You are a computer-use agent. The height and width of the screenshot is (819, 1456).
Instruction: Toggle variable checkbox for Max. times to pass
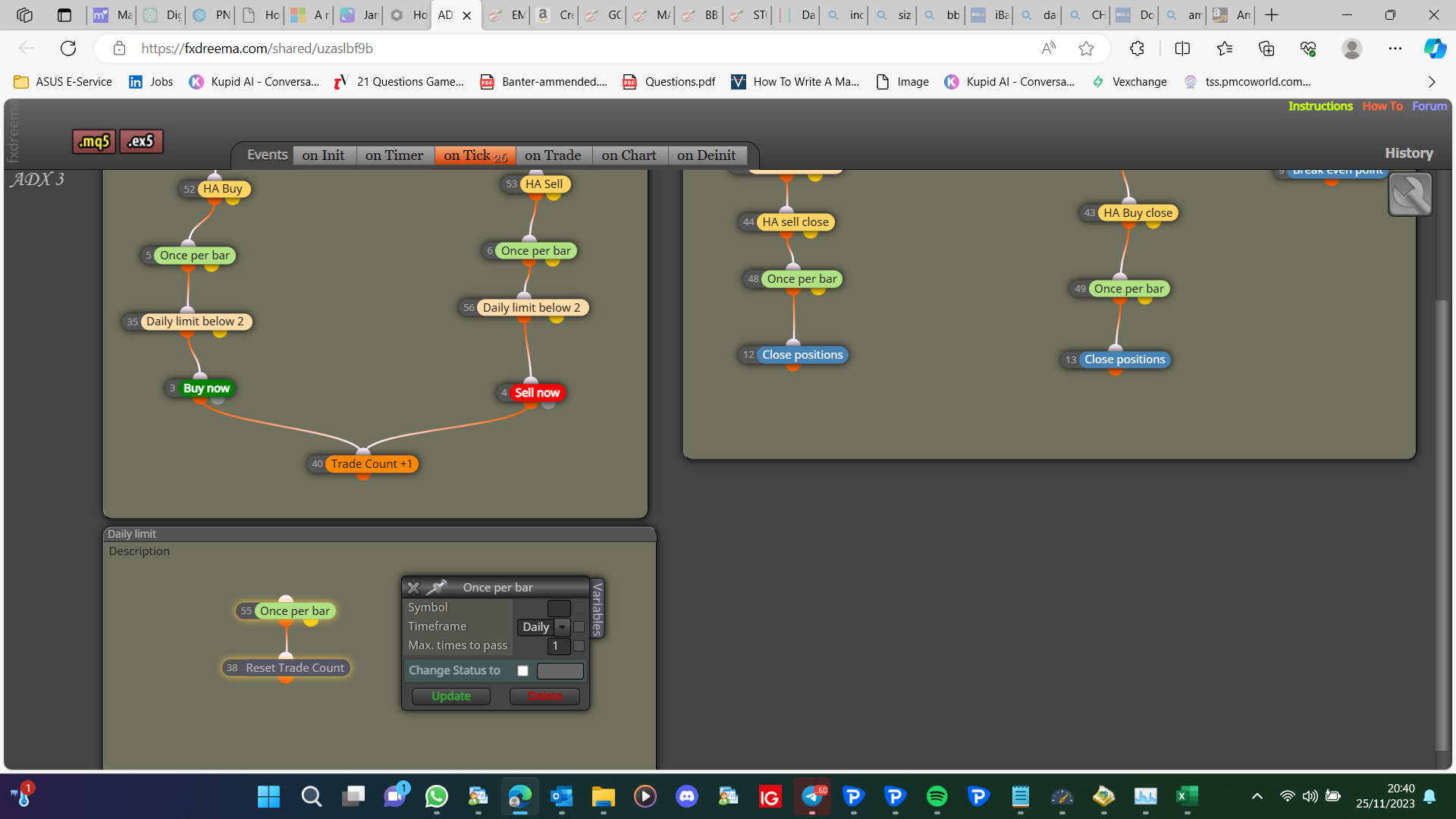click(x=579, y=646)
